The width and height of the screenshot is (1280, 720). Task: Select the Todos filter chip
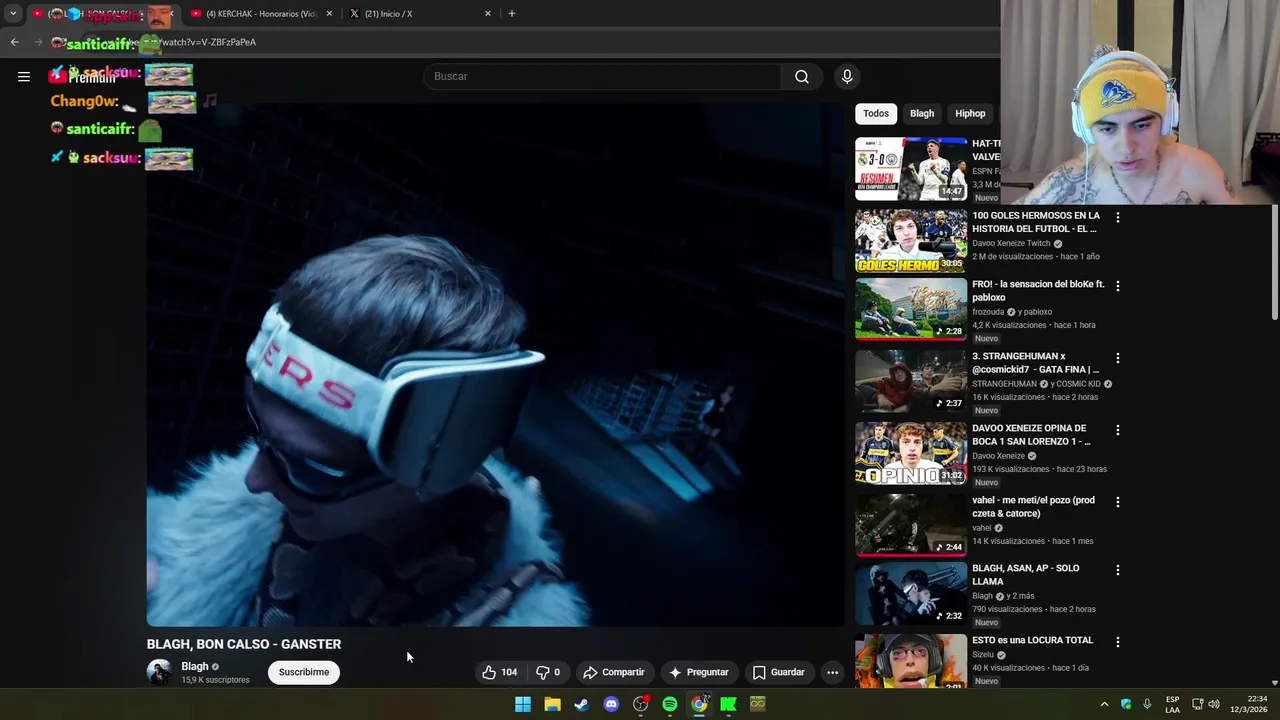pos(876,114)
